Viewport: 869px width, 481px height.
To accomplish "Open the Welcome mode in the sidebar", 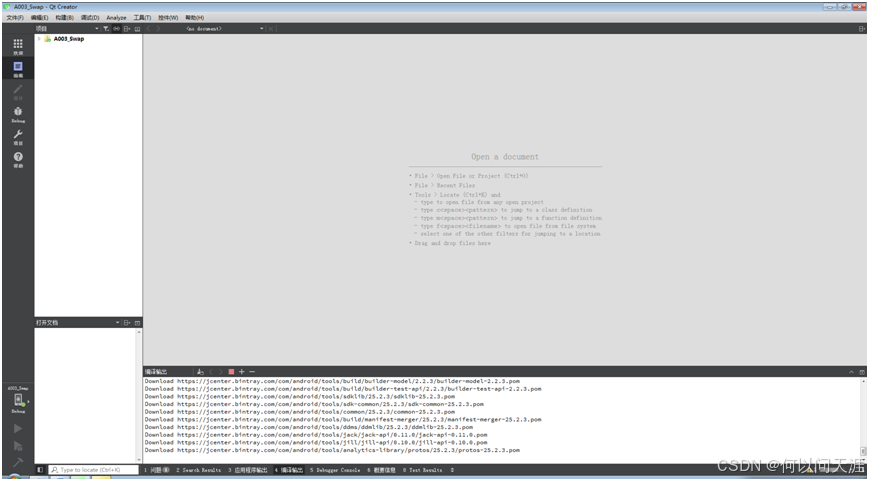I will [18, 47].
